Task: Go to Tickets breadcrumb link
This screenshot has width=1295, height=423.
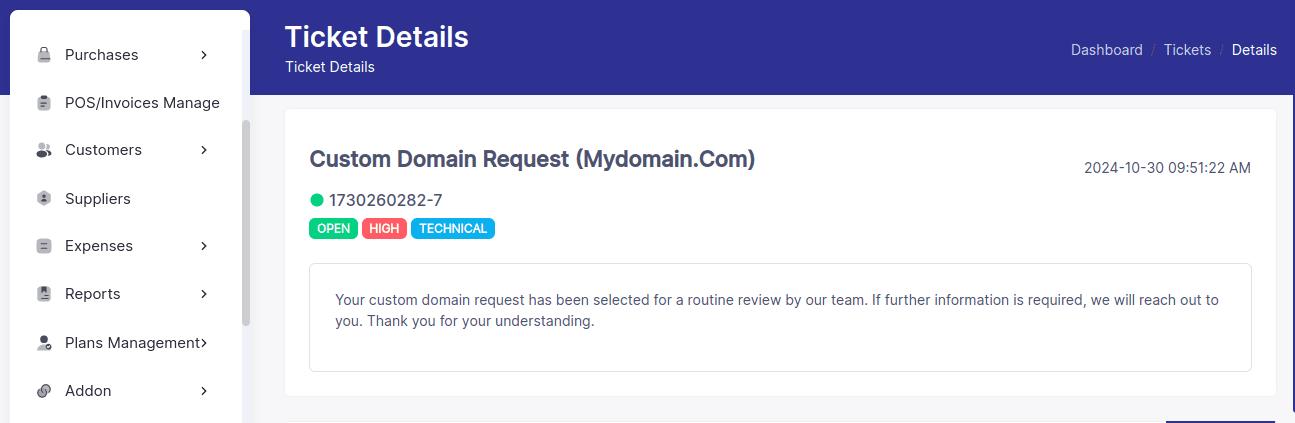Action: [x=1187, y=50]
